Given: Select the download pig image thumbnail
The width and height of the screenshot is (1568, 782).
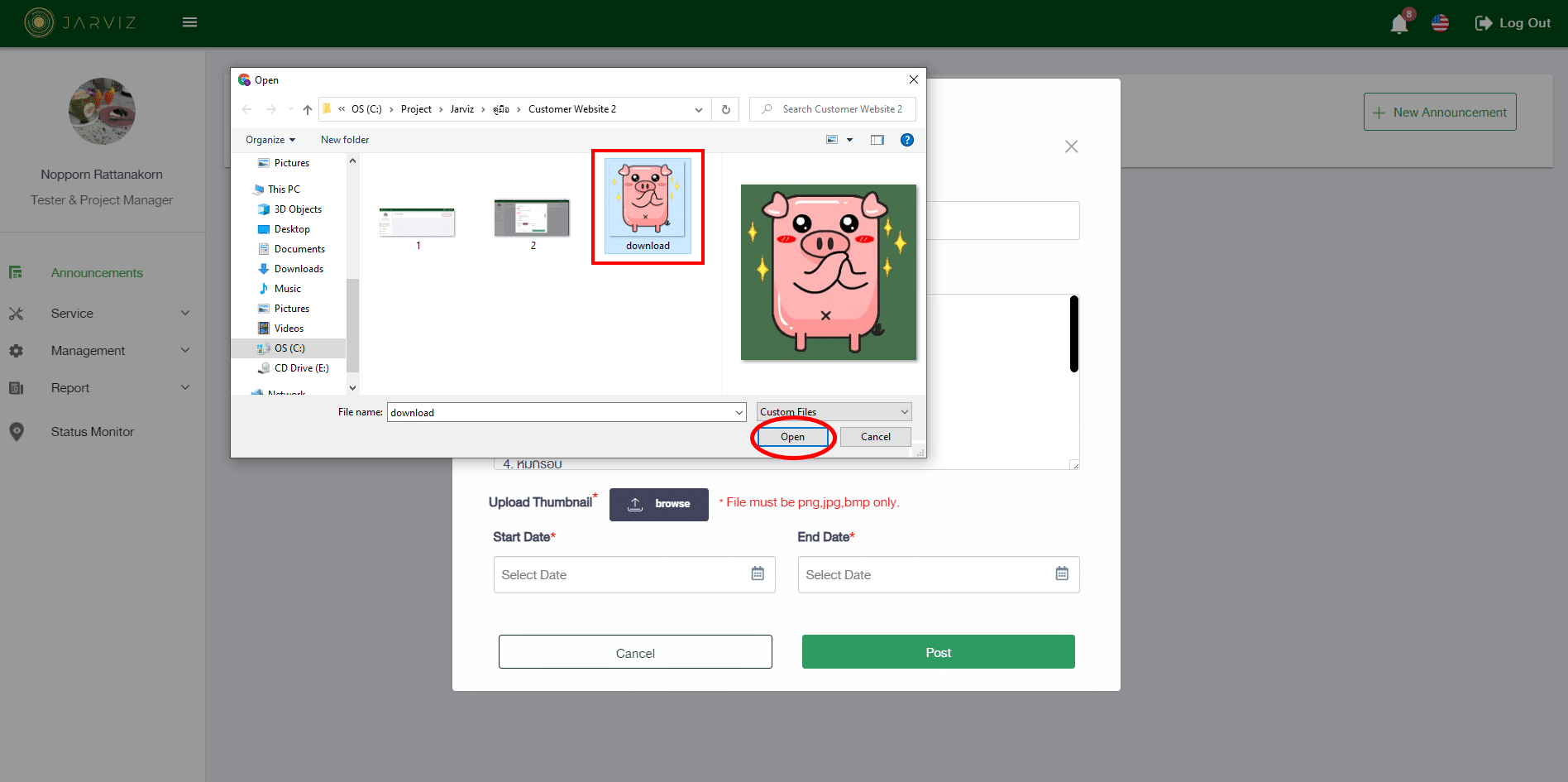Looking at the screenshot, I should point(648,205).
